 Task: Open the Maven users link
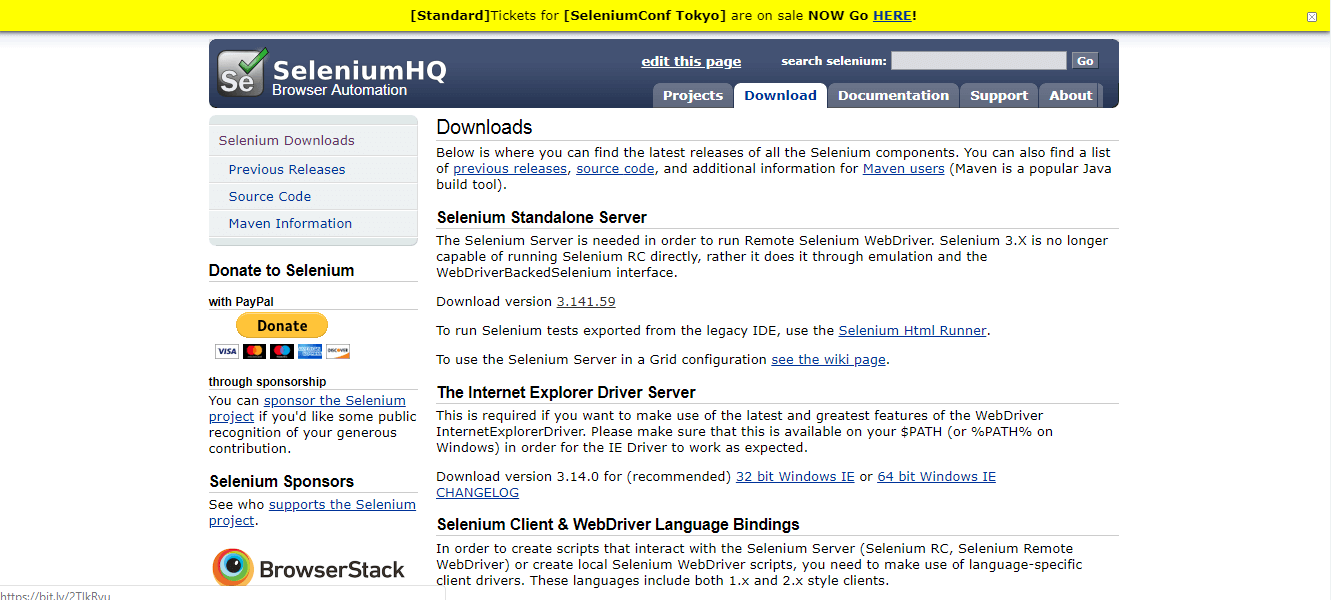click(x=903, y=169)
